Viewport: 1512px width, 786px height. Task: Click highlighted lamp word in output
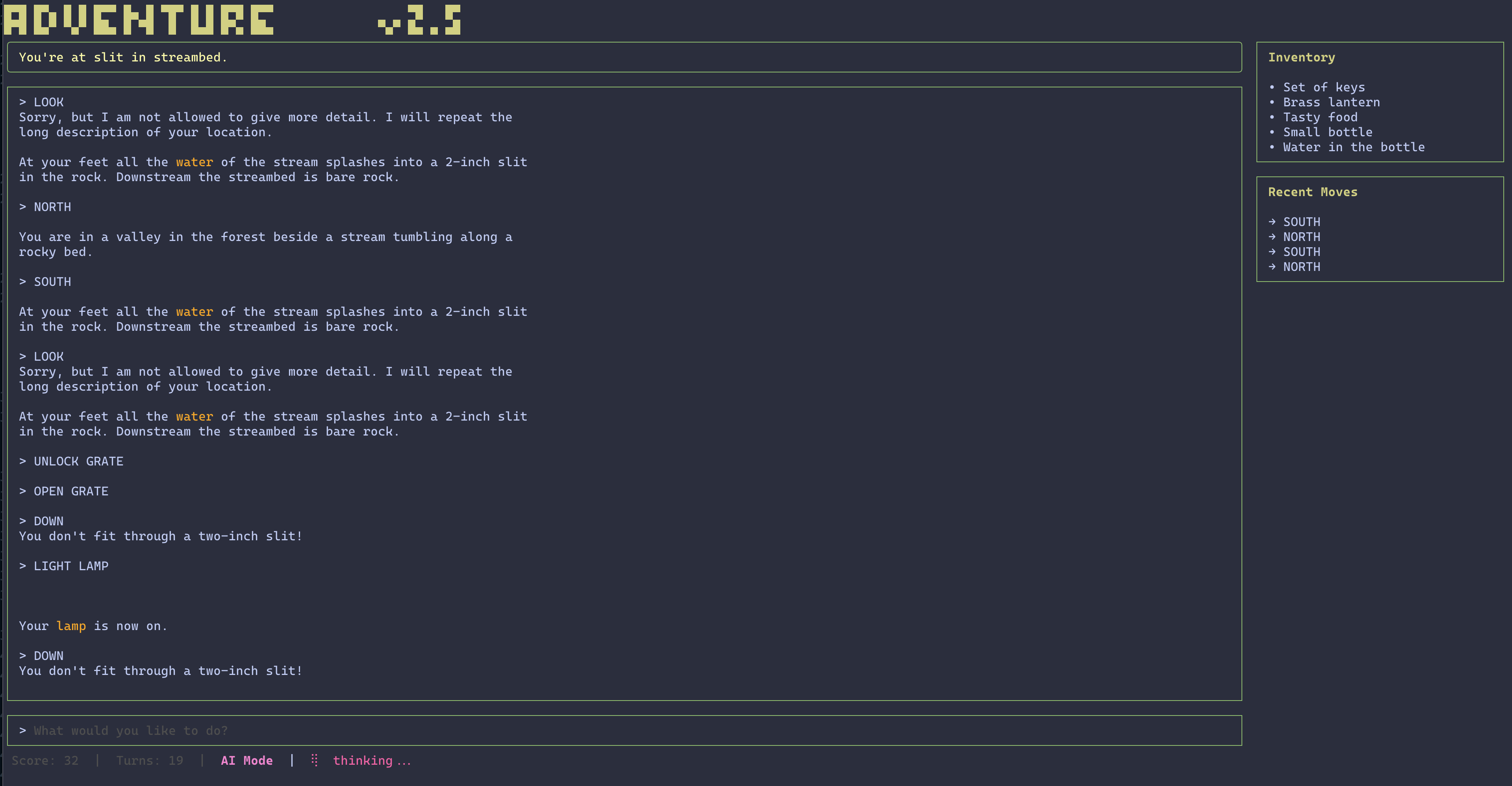pyautogui.click(x=71, y=626)
